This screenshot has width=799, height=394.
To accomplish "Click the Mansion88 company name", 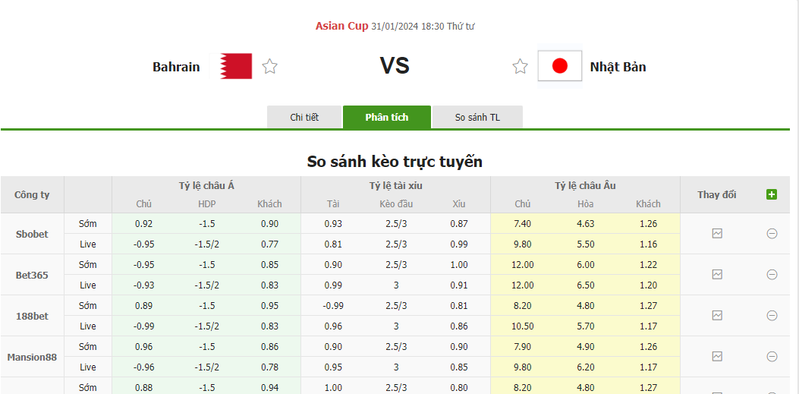I will coord(32,357).
